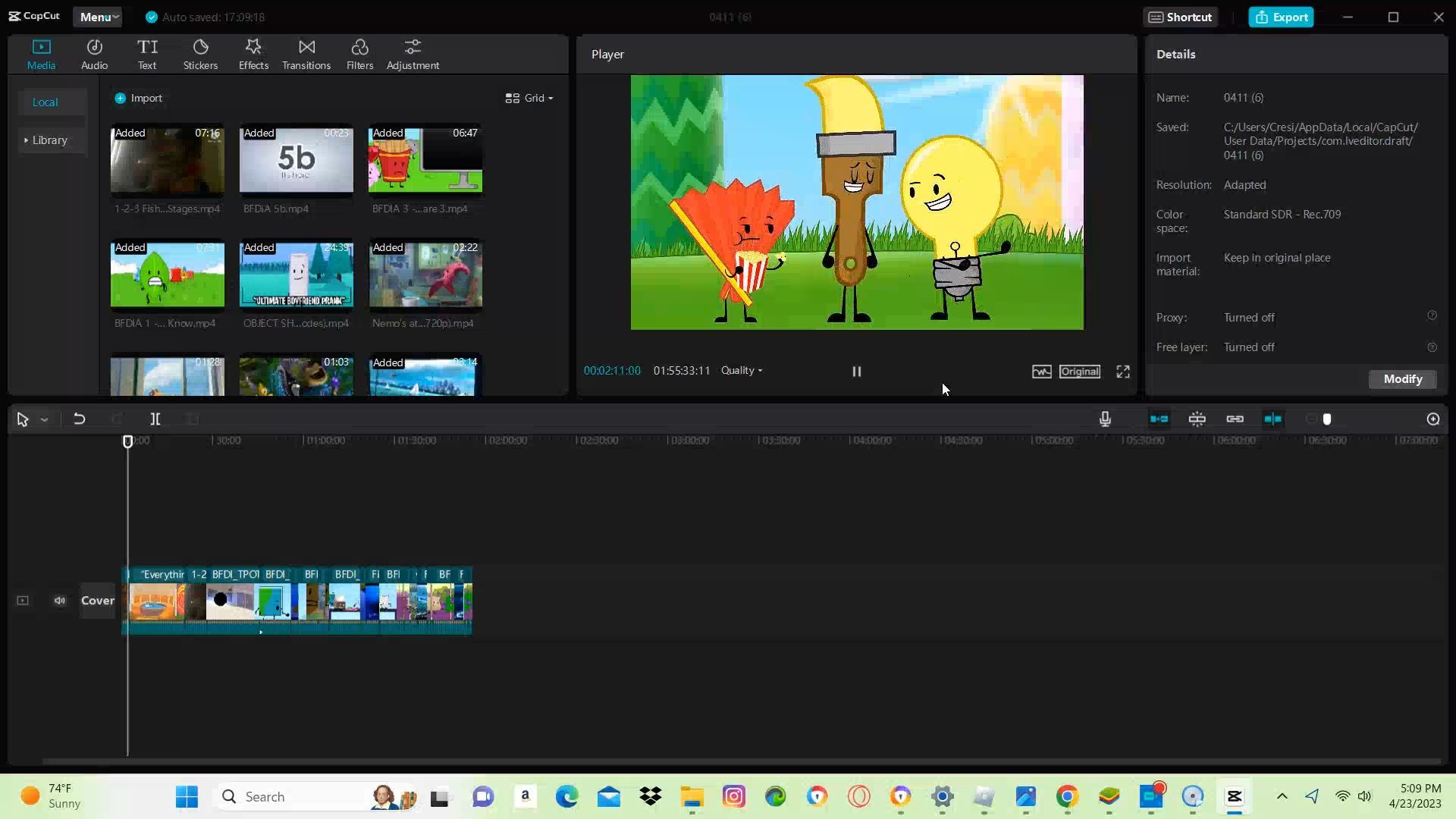Screen dimensions: 1456x819
Task: Toggle the video scopes icon
Action: point(1041,372)
